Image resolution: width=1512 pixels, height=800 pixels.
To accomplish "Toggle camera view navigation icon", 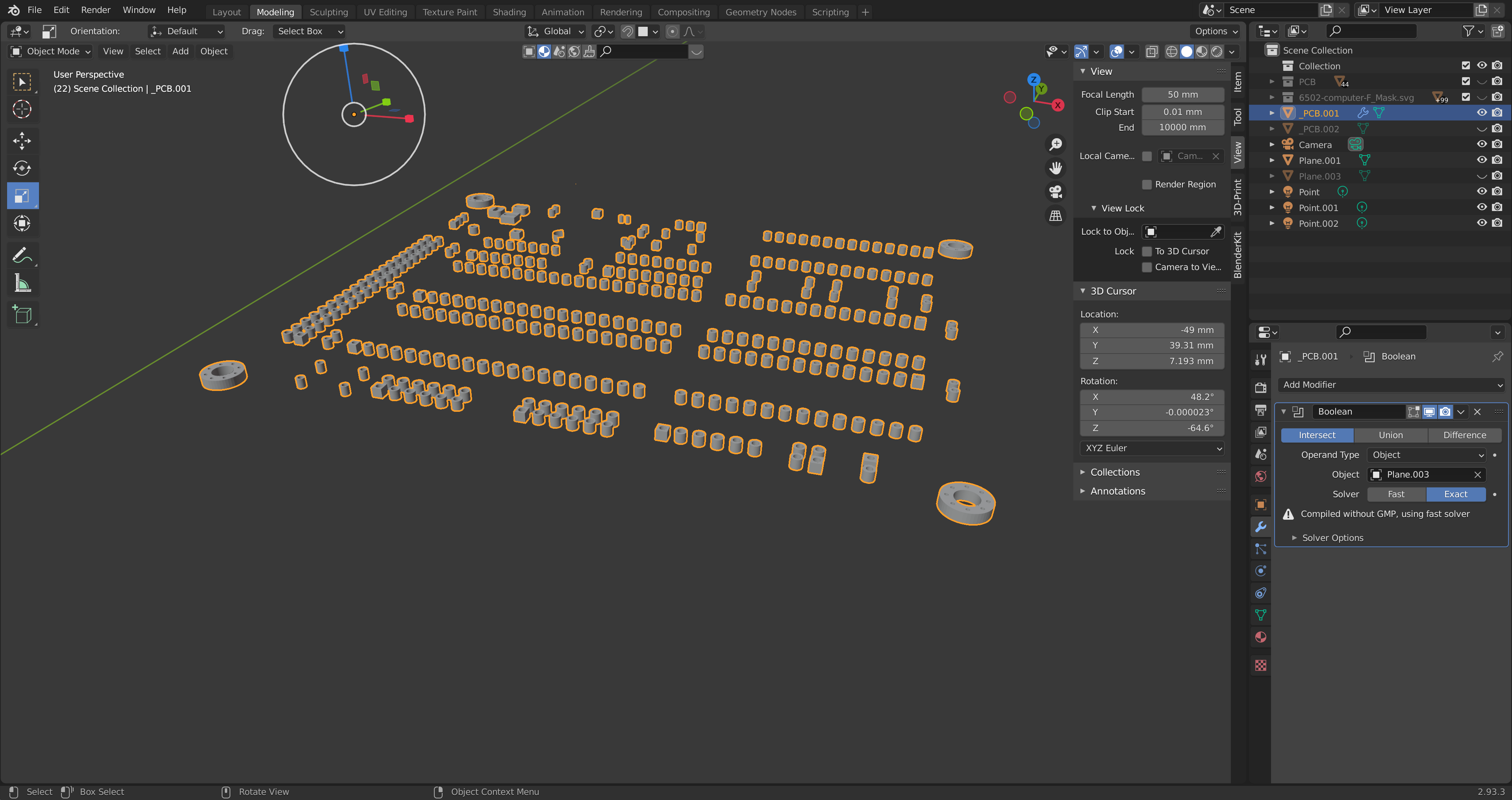I will click(x=1055, y=192).
